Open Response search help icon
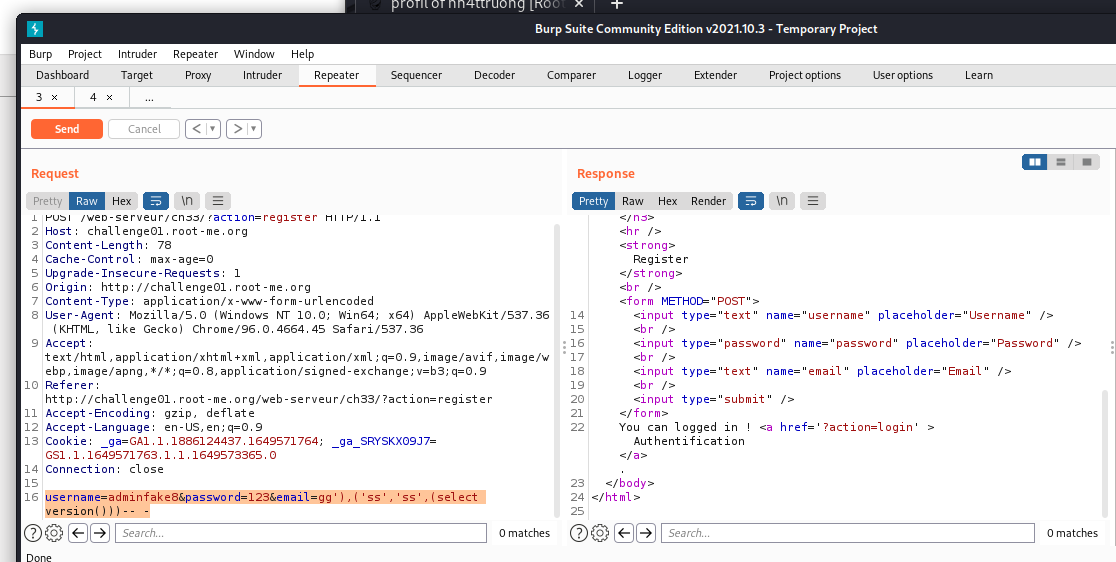The width and height of the screenshot is (1116, 562). tap(579, 533)
